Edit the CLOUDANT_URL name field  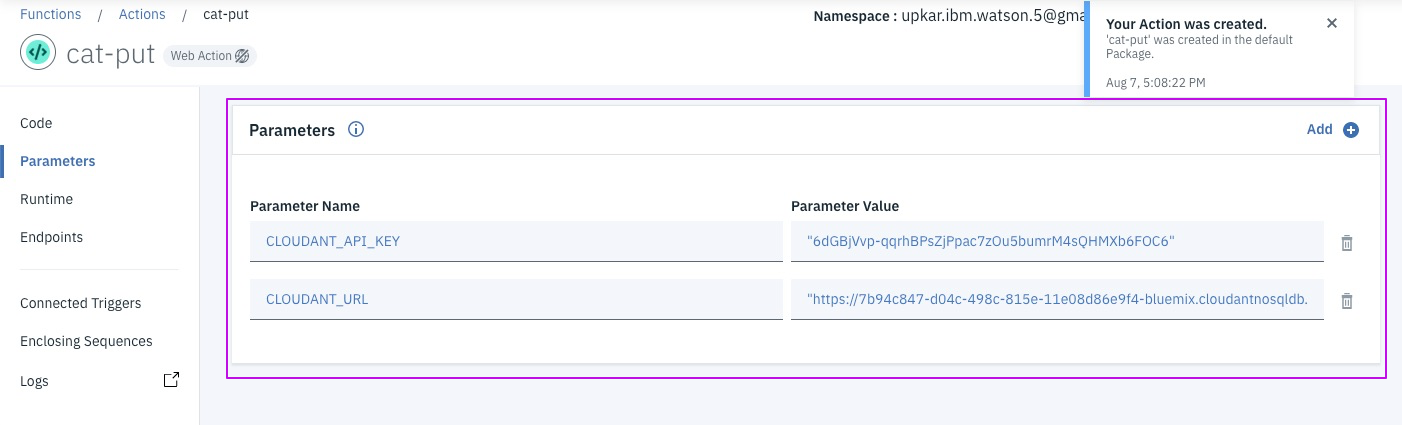[516, 299]
